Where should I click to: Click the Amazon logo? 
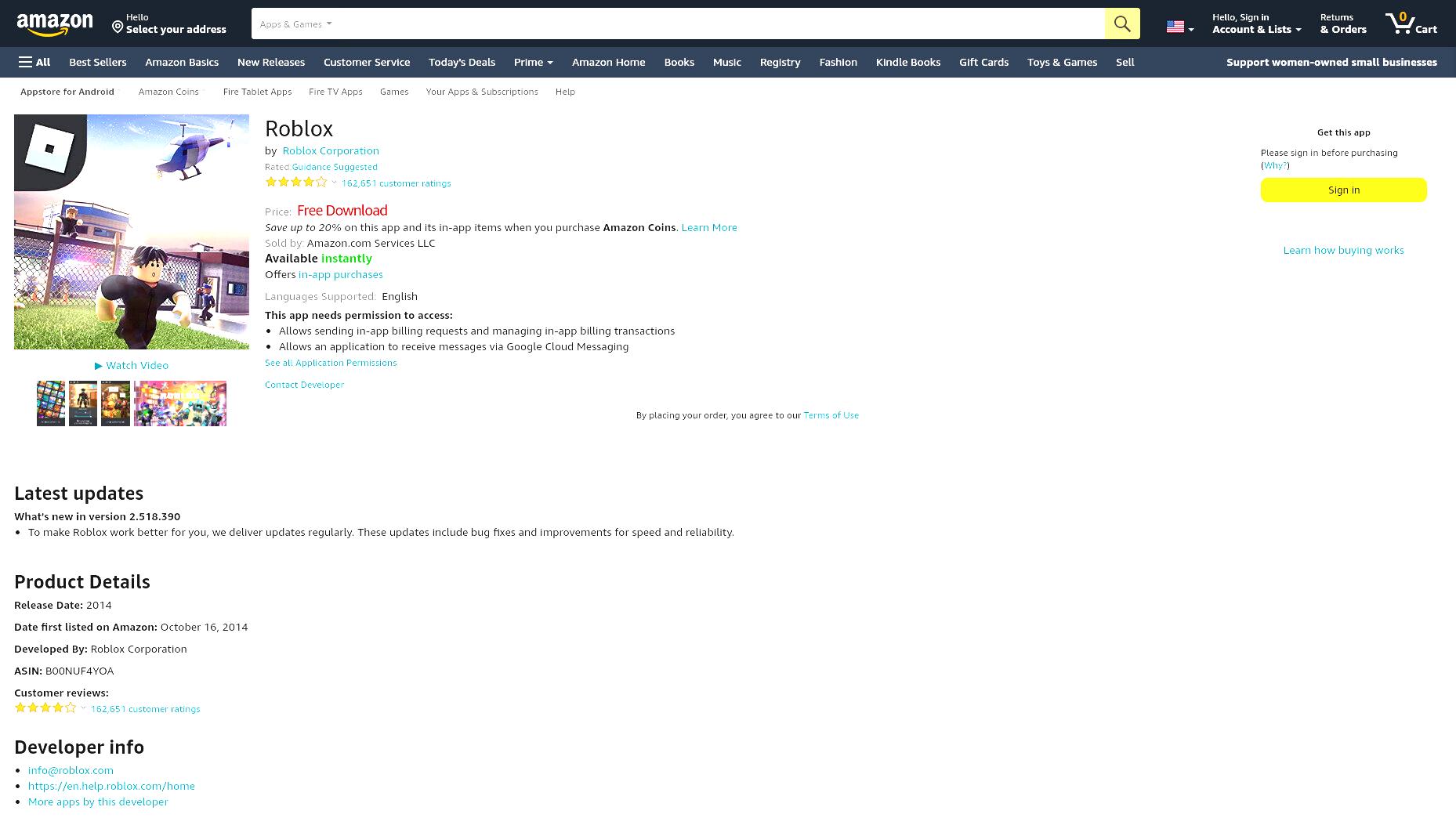(55, 24)
